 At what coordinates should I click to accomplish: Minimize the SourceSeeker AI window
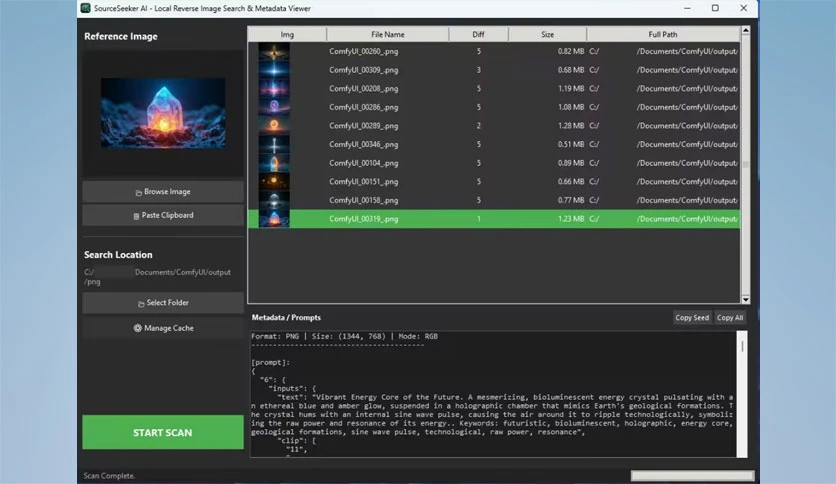click(687, 8)
